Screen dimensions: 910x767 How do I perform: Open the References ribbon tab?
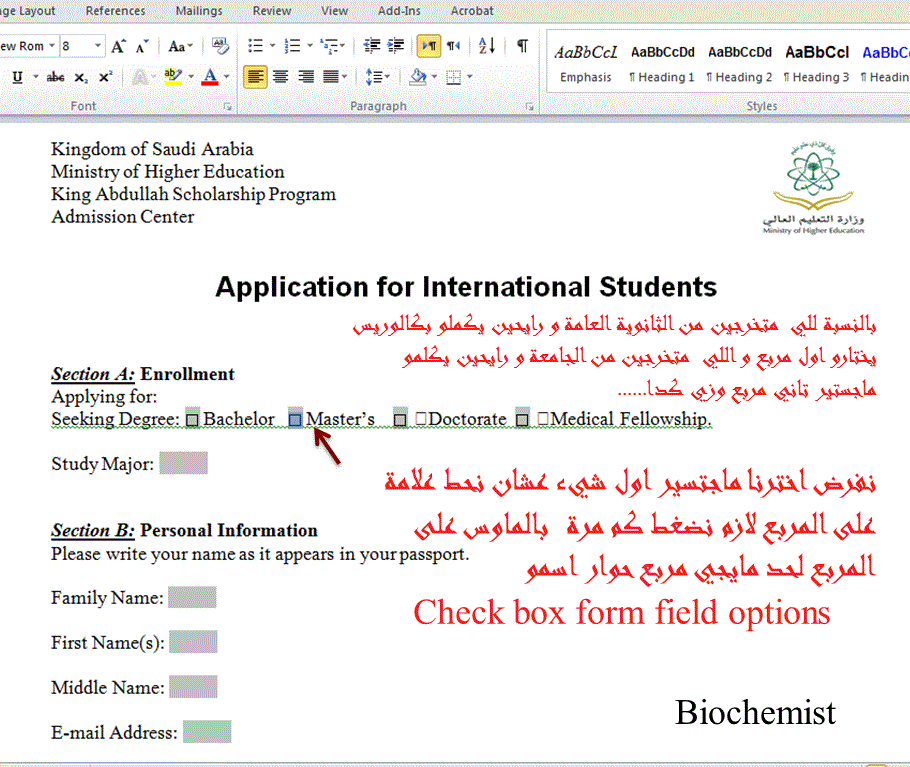click(115, 11)
